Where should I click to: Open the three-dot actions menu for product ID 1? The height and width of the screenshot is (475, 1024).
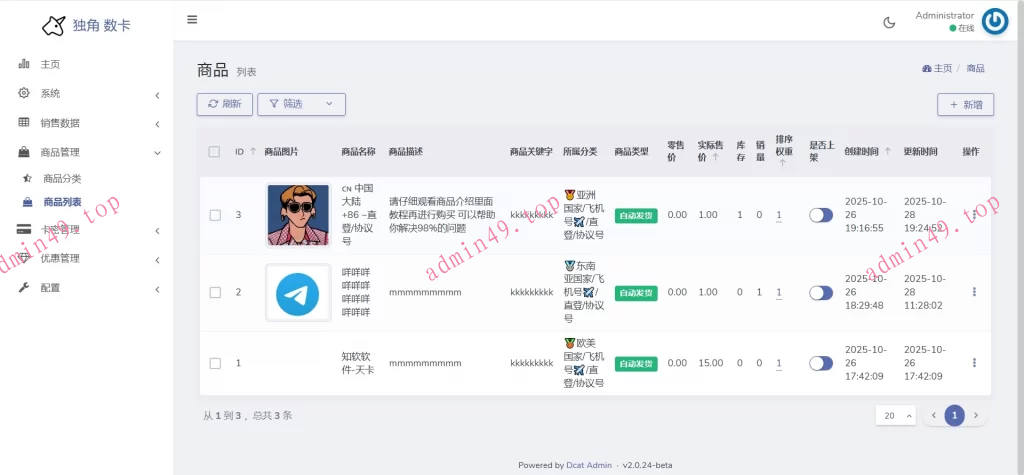(x=974, y=363)
